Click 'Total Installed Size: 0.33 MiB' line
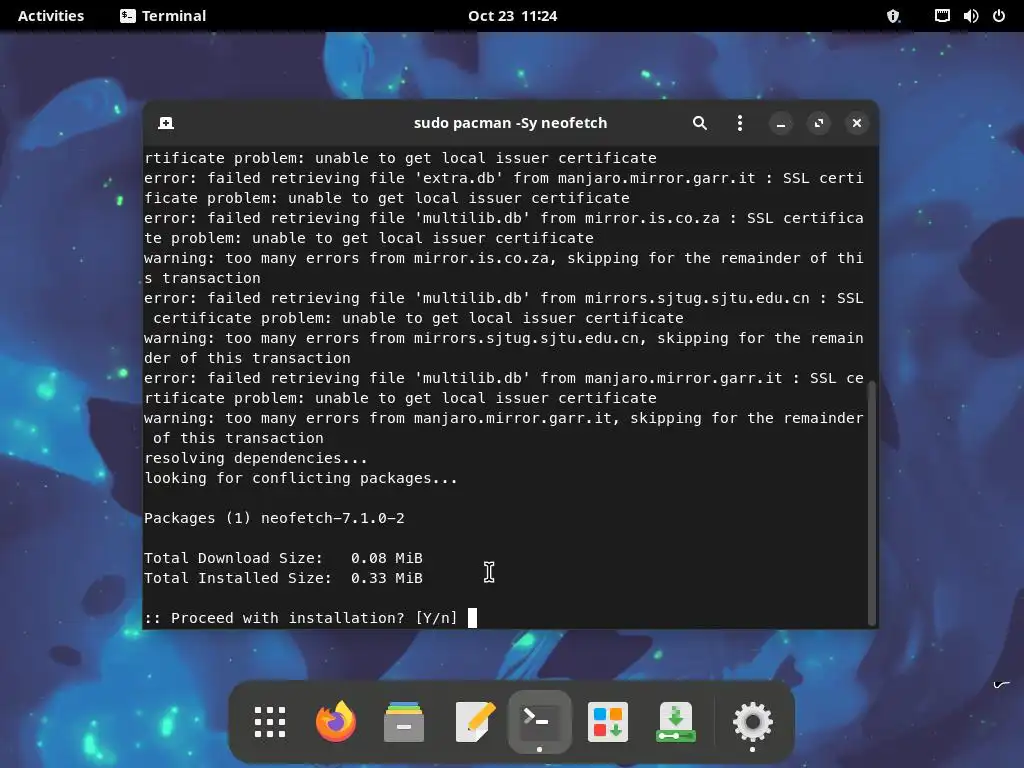This screenshot has width=1024, height=768. click(x=283, y=578)
